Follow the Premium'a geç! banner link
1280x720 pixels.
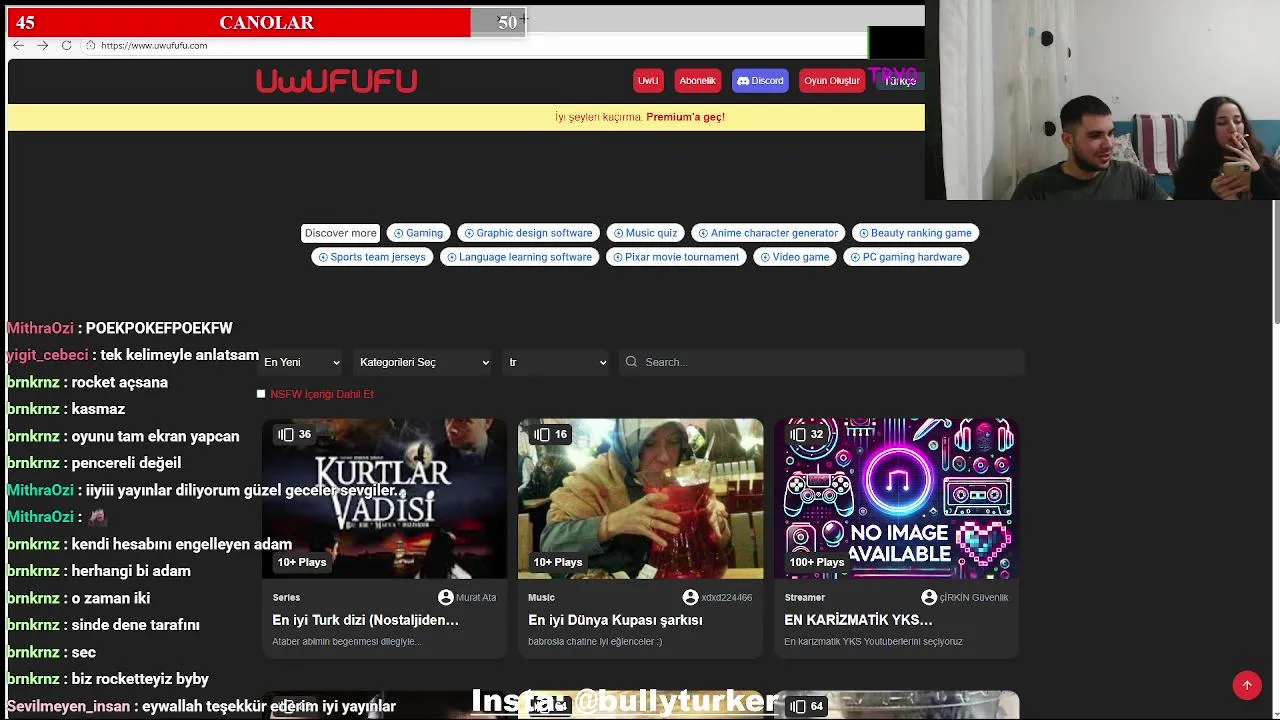(685, 117)
